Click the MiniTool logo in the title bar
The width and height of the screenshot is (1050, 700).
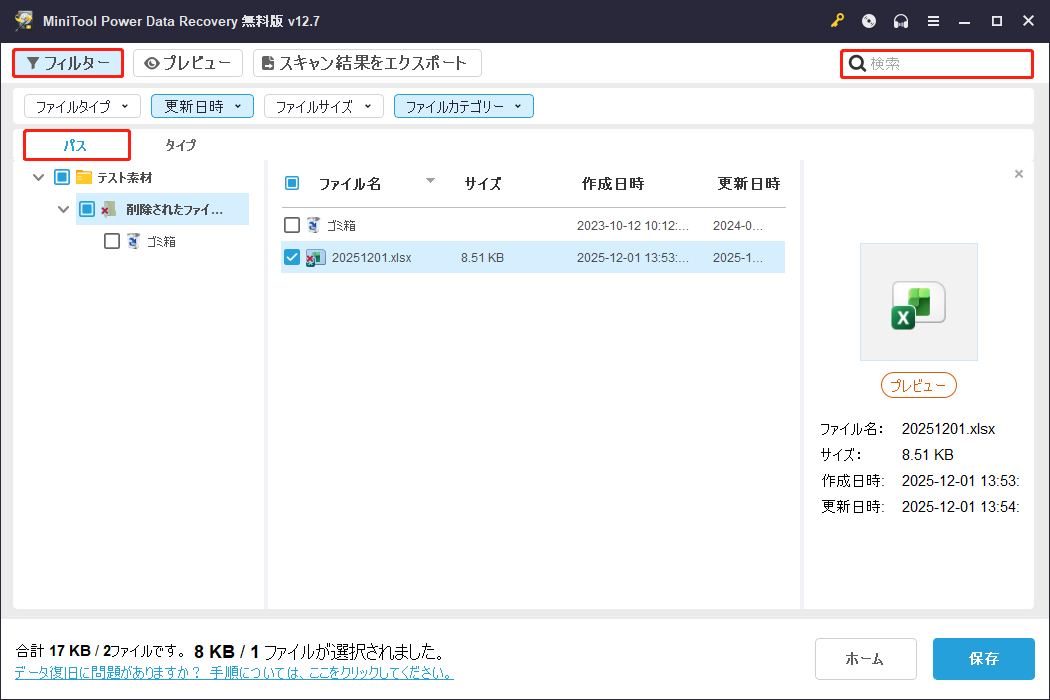22,20
